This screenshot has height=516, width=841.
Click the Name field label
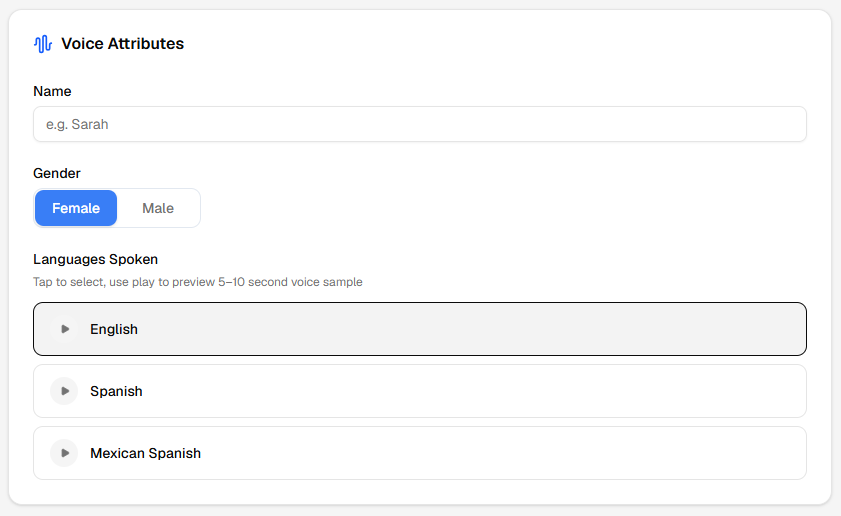click(x=52, y=91)
